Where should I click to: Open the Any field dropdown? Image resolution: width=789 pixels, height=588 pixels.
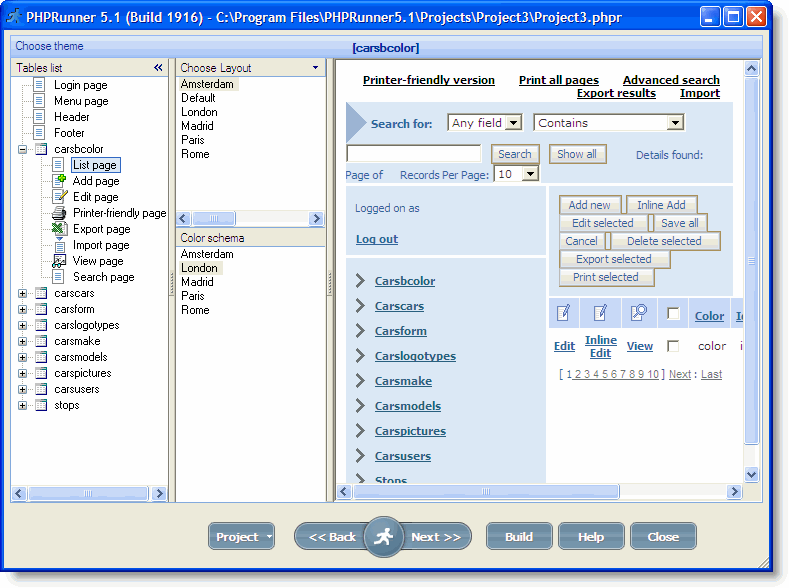tap(513, 123)
